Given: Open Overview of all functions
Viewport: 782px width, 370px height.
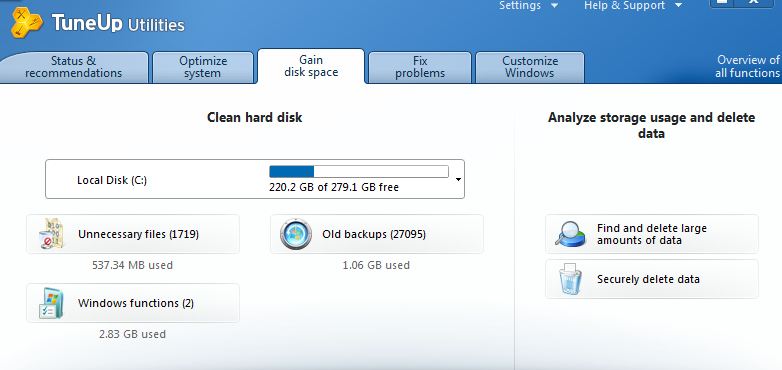Looking at the screenshot, I should (x=748, y=66).
